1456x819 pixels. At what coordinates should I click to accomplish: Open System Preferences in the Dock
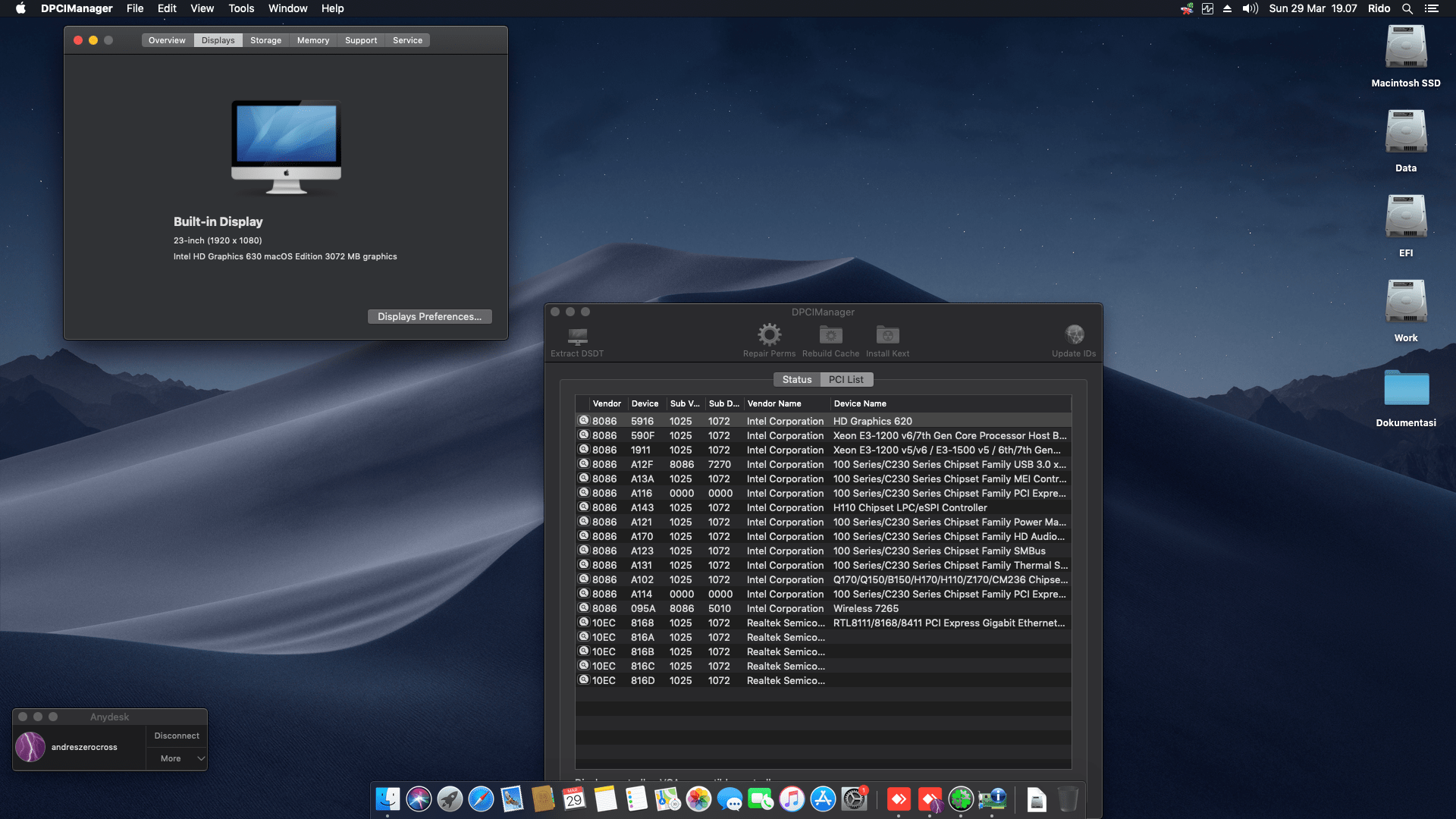854,799
